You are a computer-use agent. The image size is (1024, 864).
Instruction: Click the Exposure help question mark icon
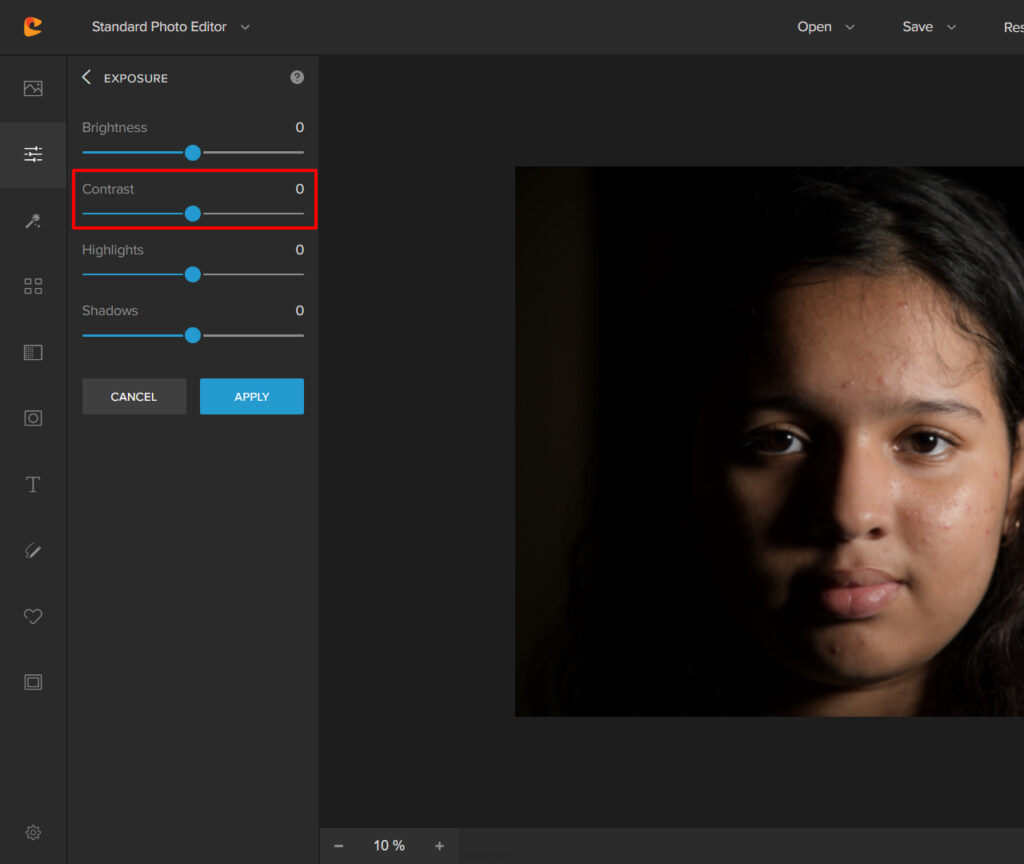297,77
